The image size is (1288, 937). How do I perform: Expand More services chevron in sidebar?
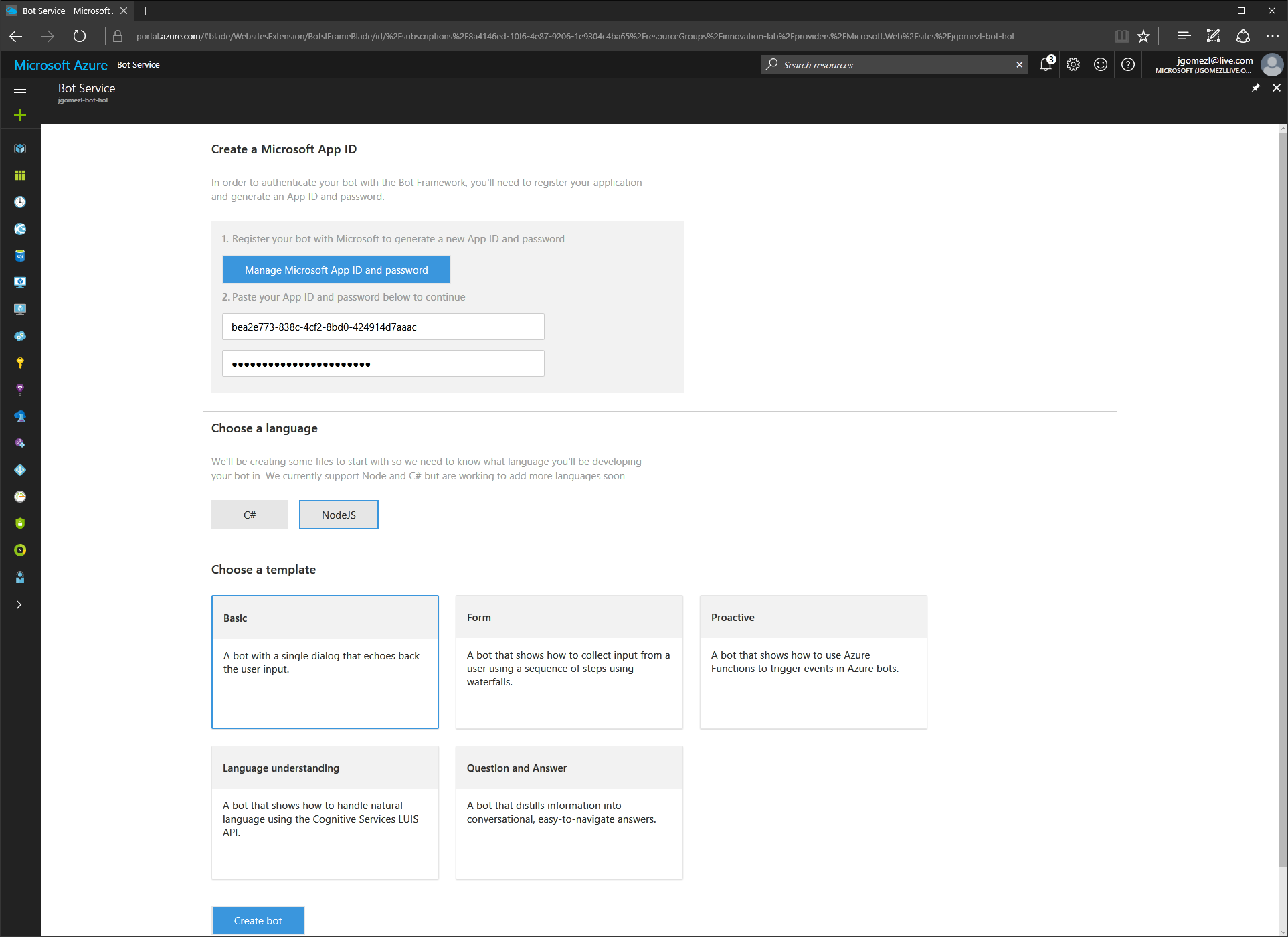tap(19, 604)
